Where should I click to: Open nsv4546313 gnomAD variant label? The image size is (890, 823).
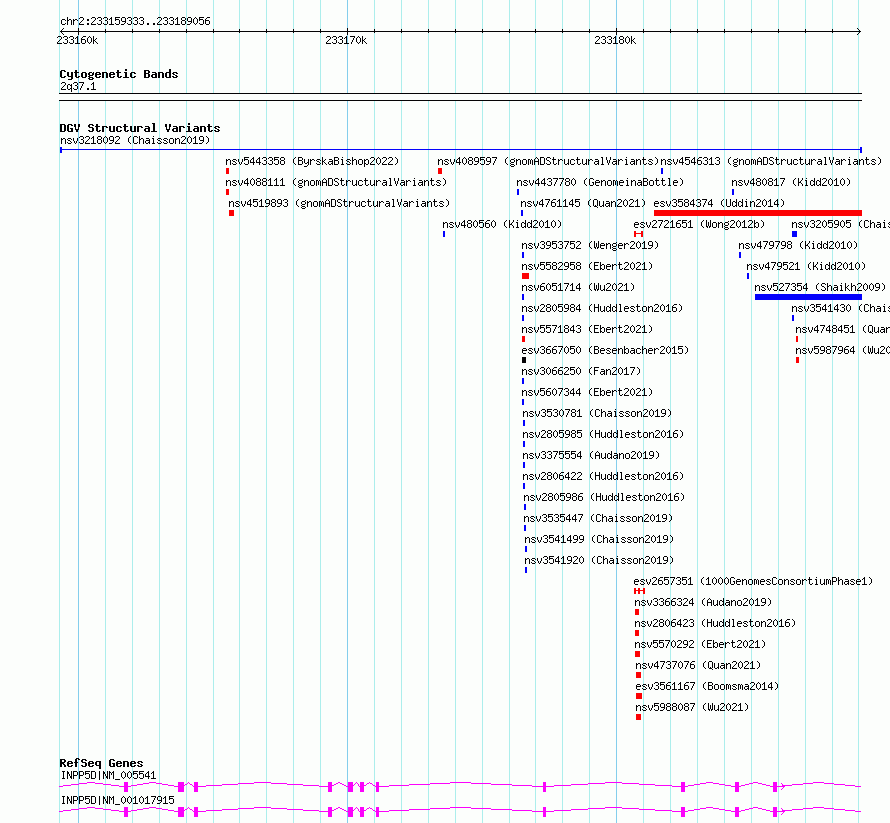coord(771,161)
